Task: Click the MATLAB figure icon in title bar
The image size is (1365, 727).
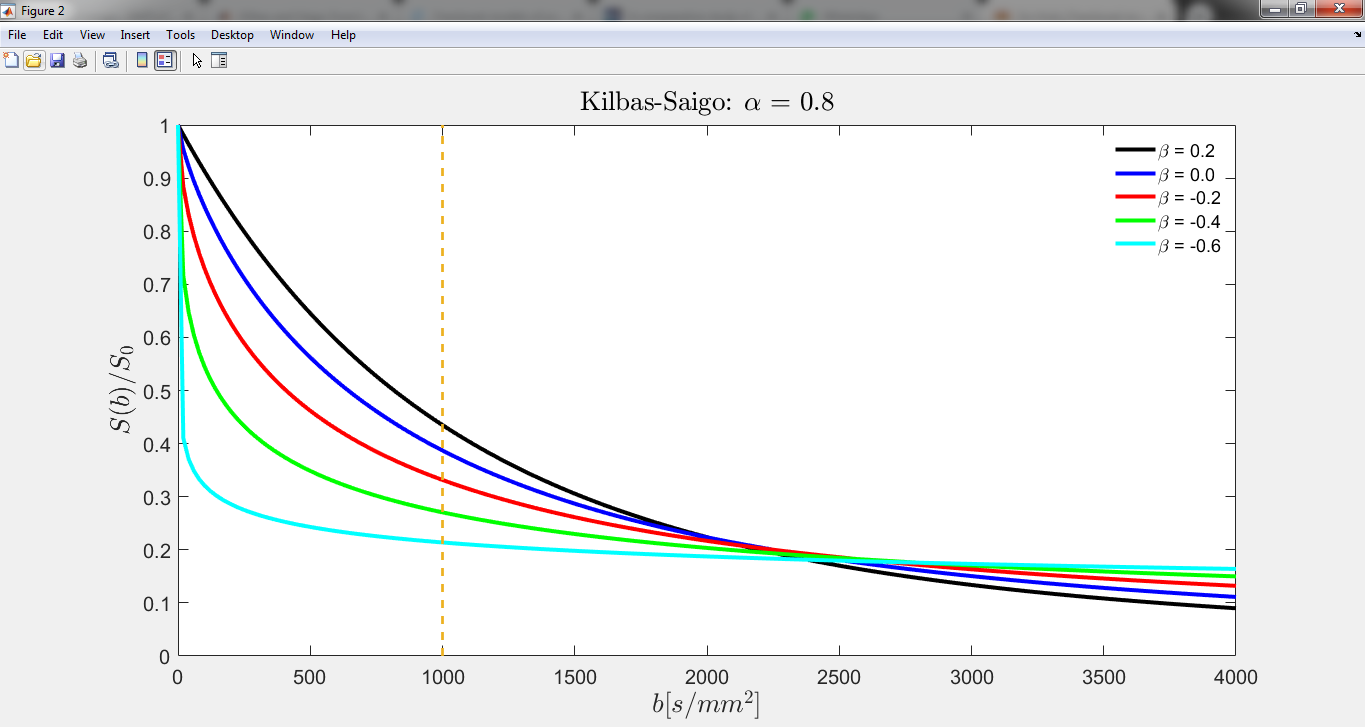Action: [10, 10]
